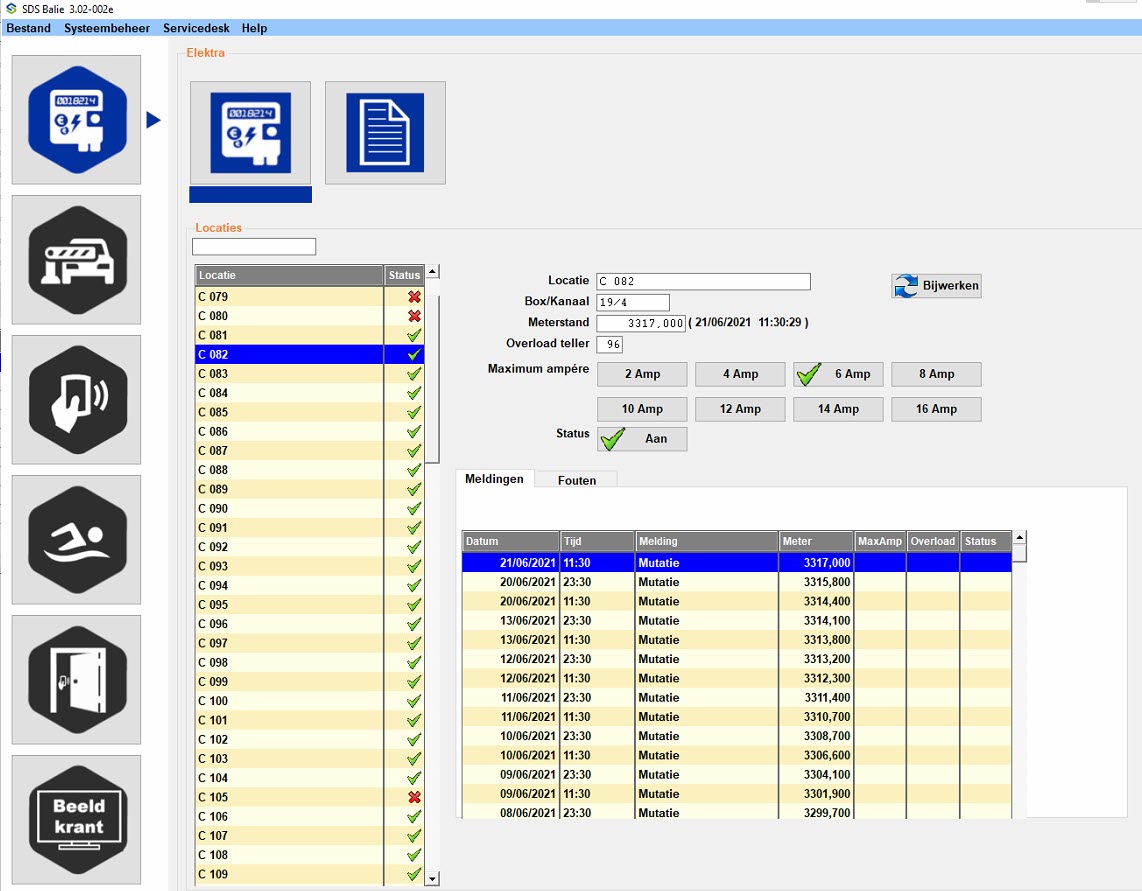Set maximum ampère to 10 Amp

(642, 409)
